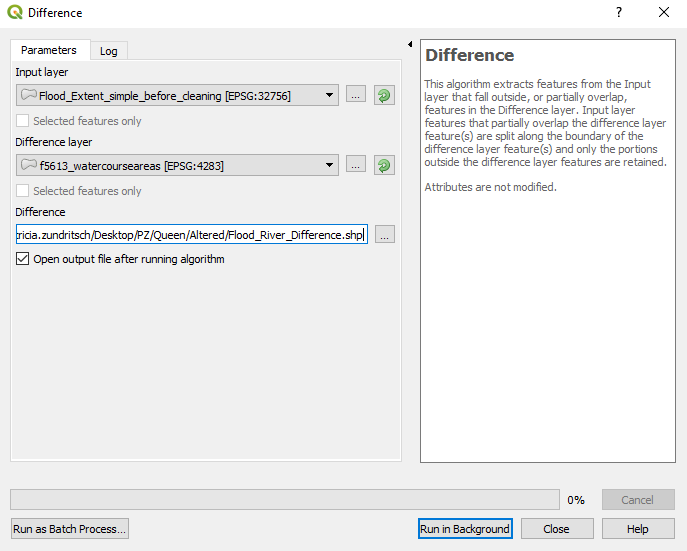Viewport: 687px width, 551px height.
Task: Click browse button beside Difference layer
Action: 356,166
